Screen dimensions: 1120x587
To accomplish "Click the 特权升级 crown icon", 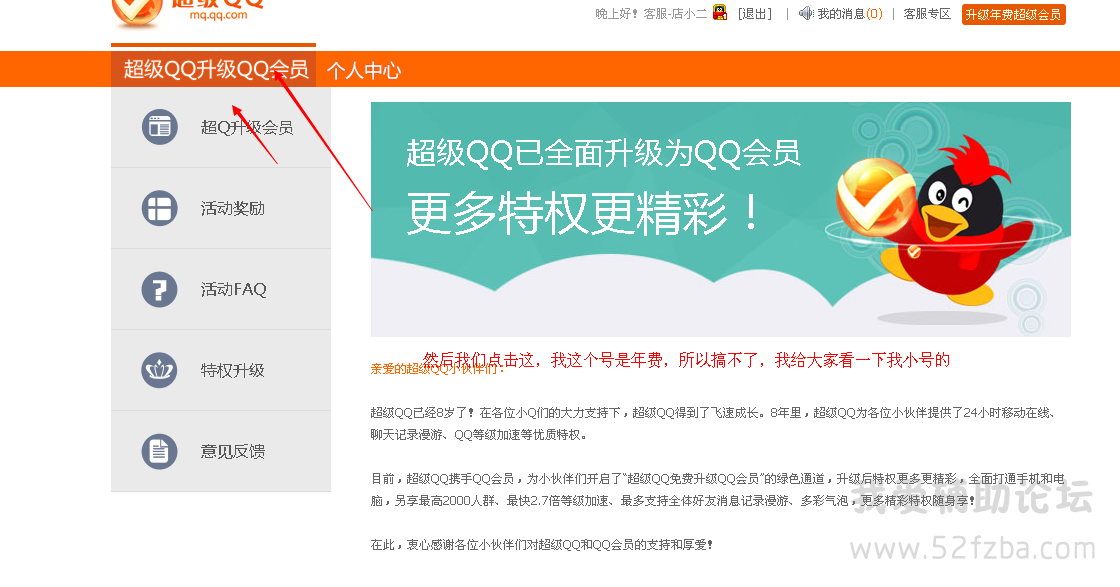I will click(x=159, y=370).
